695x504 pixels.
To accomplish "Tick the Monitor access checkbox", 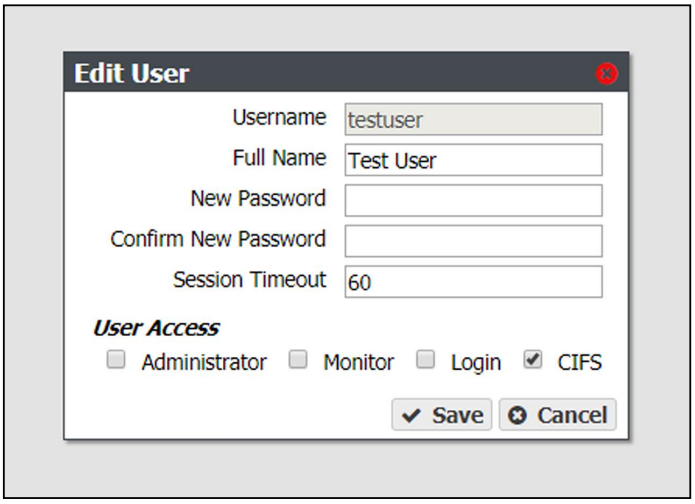I will (298, 359).
